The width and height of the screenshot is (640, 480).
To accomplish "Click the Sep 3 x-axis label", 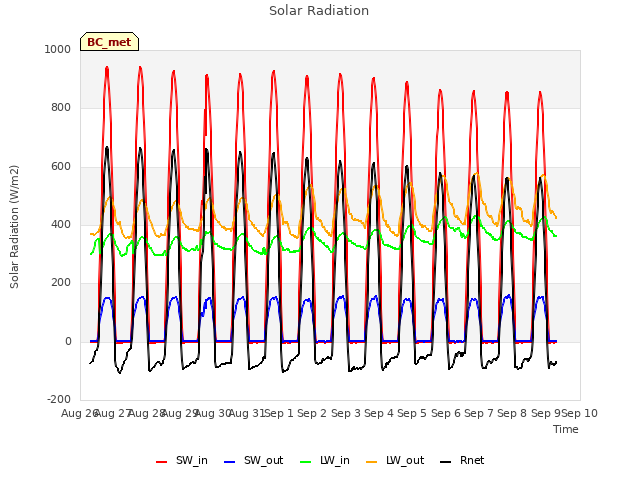I will tap(346, 413).
